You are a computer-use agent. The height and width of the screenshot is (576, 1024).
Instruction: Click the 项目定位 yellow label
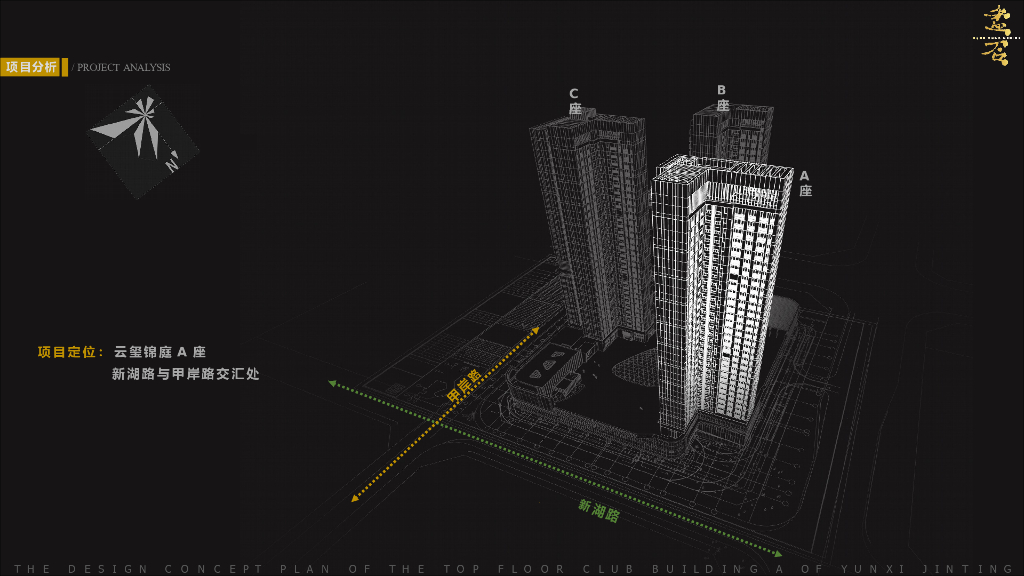(71, 353)
